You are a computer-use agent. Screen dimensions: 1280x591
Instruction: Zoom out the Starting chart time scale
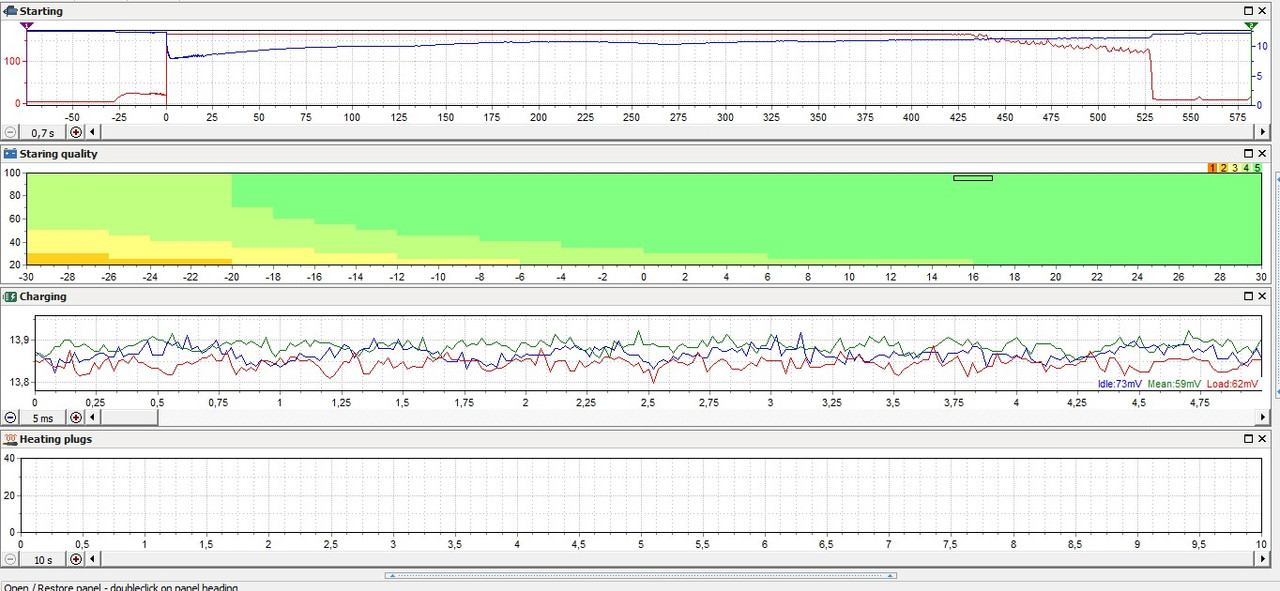pyautogui.click(x=10, y=132)
